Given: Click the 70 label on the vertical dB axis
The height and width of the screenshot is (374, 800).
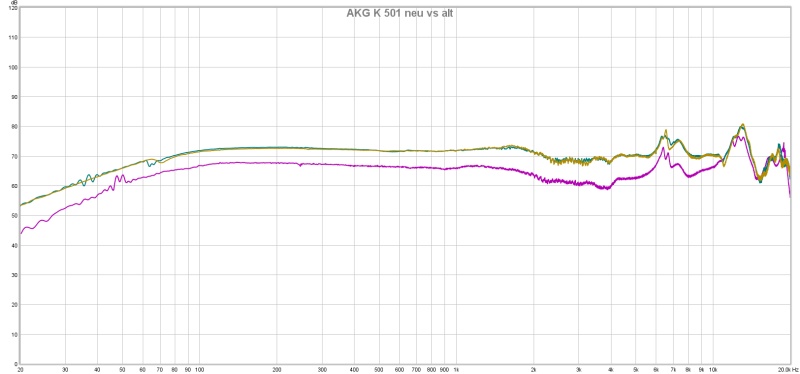Looking at the screenshot, I should click(14, 157).
